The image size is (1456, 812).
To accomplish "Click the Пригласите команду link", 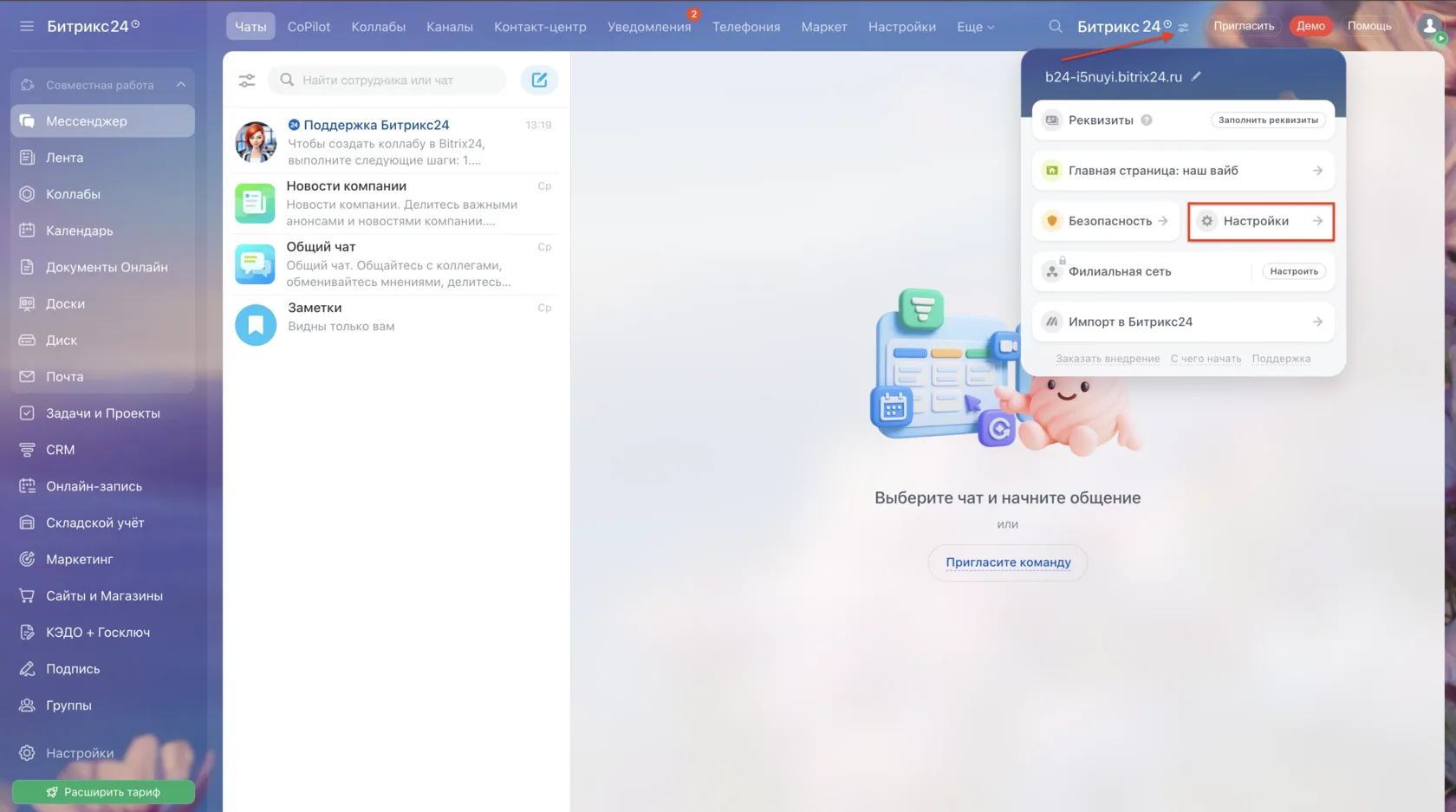I will tap(1008, 562).
